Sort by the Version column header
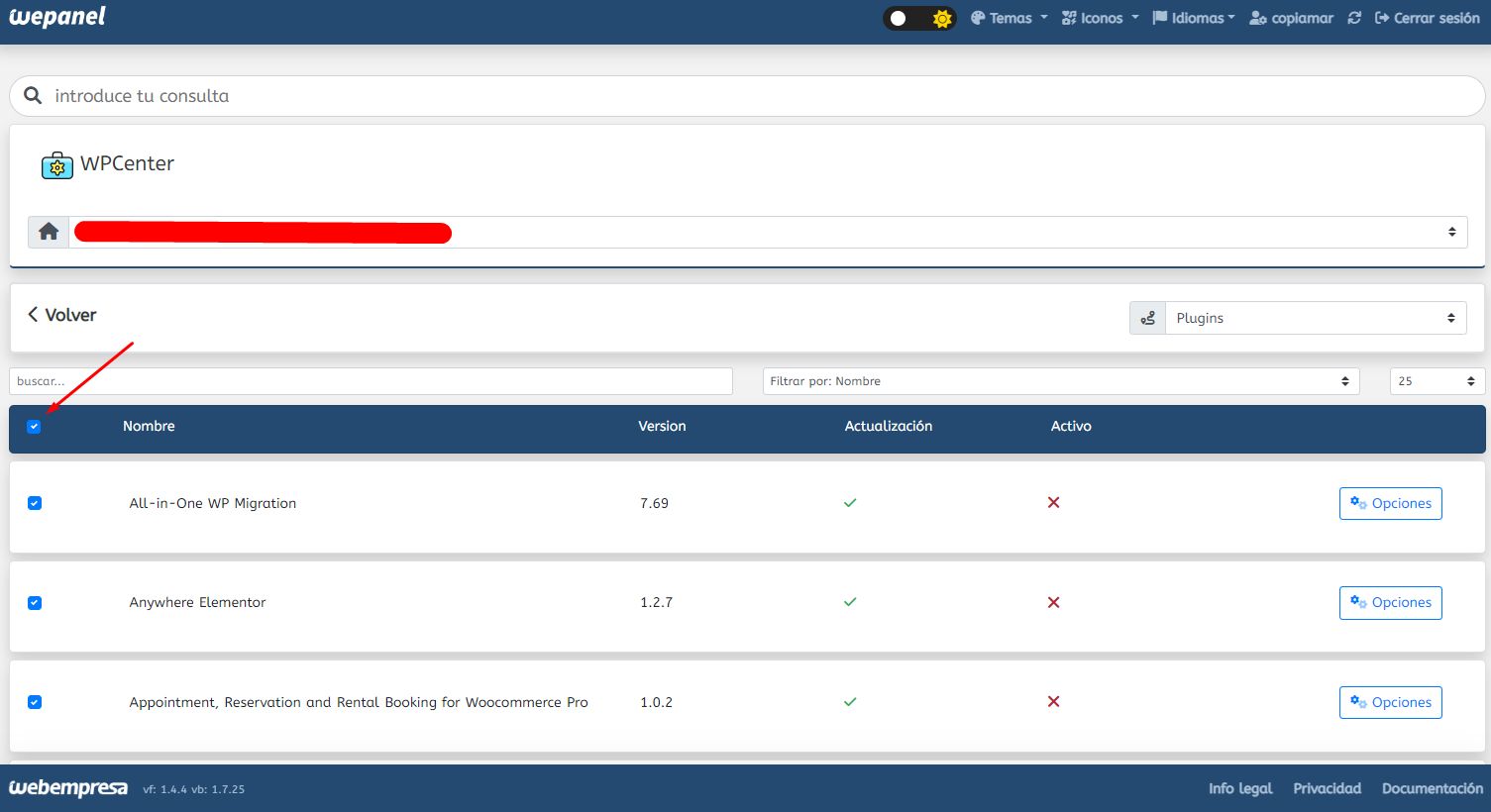The width and height of the screenshot is (1491, 812). [662, 427]
